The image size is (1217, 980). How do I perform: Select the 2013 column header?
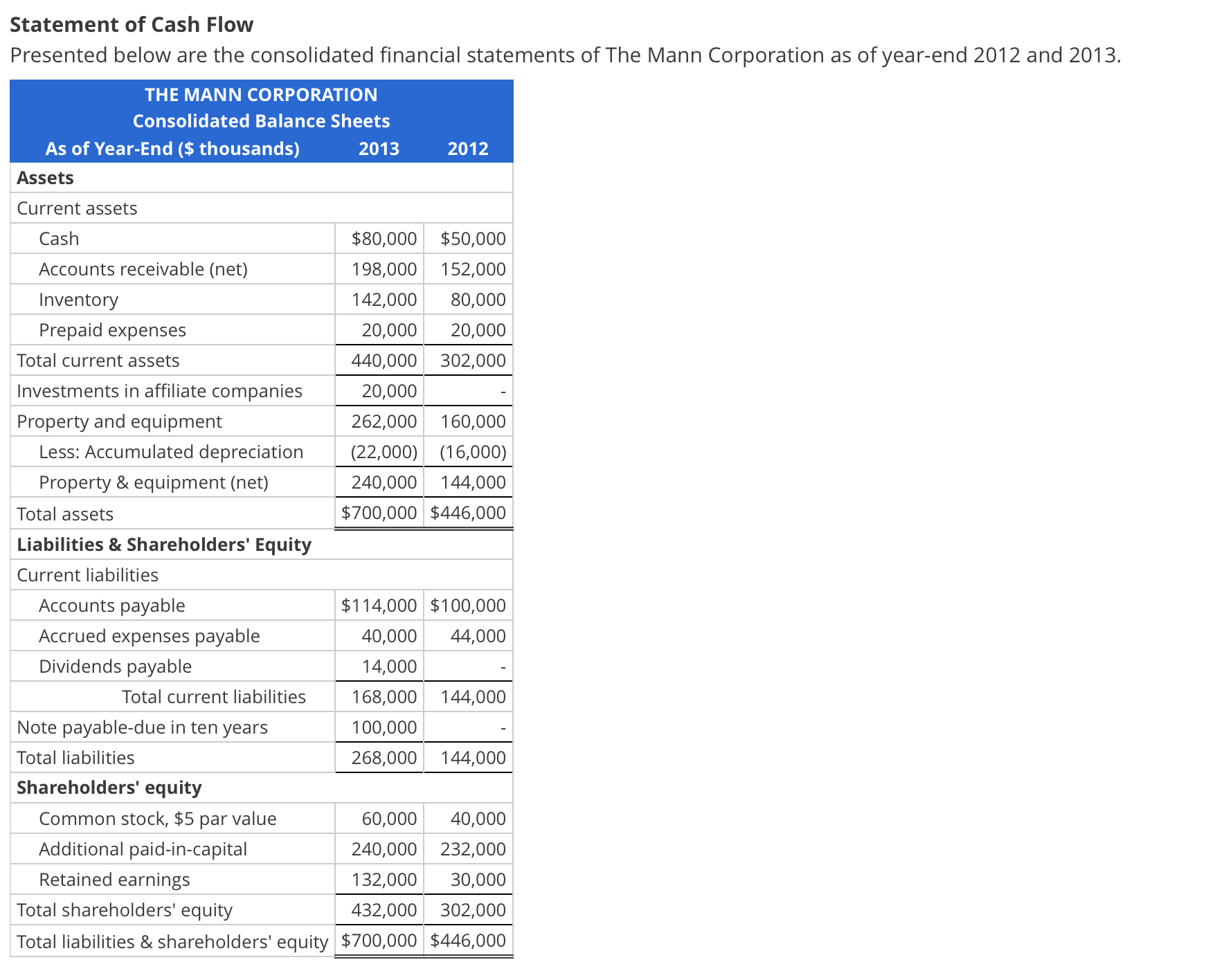point(379,148)
